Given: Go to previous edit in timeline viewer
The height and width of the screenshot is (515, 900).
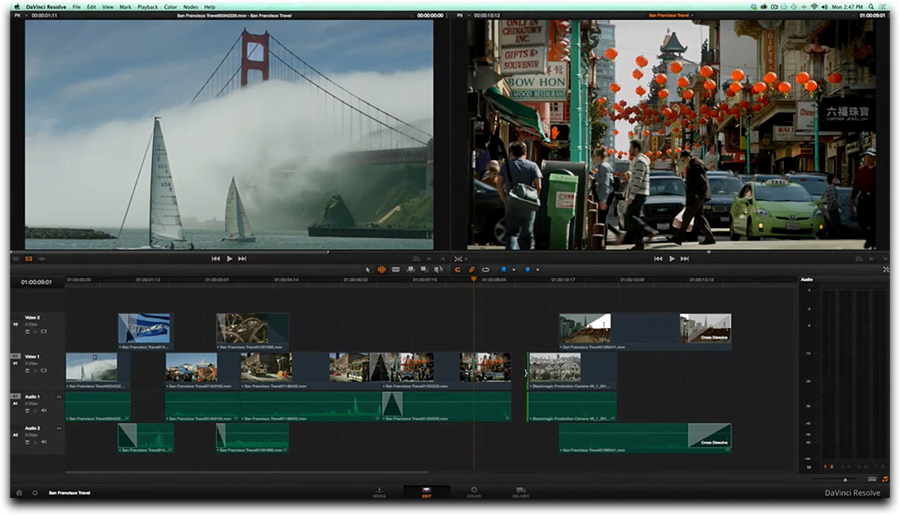Looking at the screenshot, I should (658, 259).
